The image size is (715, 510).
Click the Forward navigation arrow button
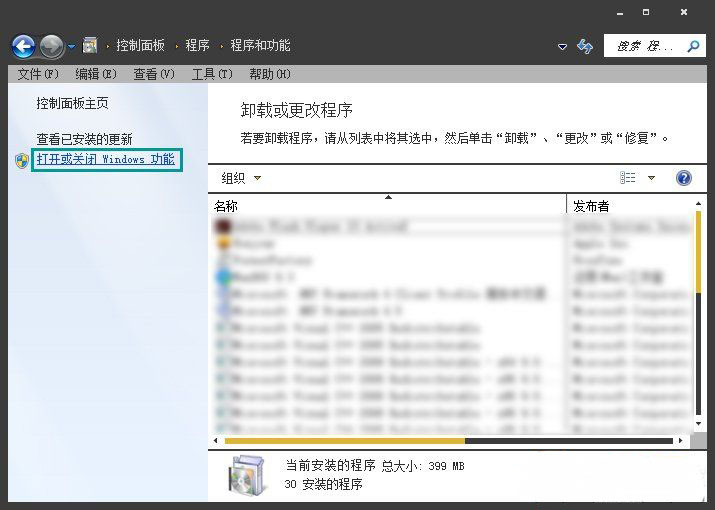pos(51,46)
